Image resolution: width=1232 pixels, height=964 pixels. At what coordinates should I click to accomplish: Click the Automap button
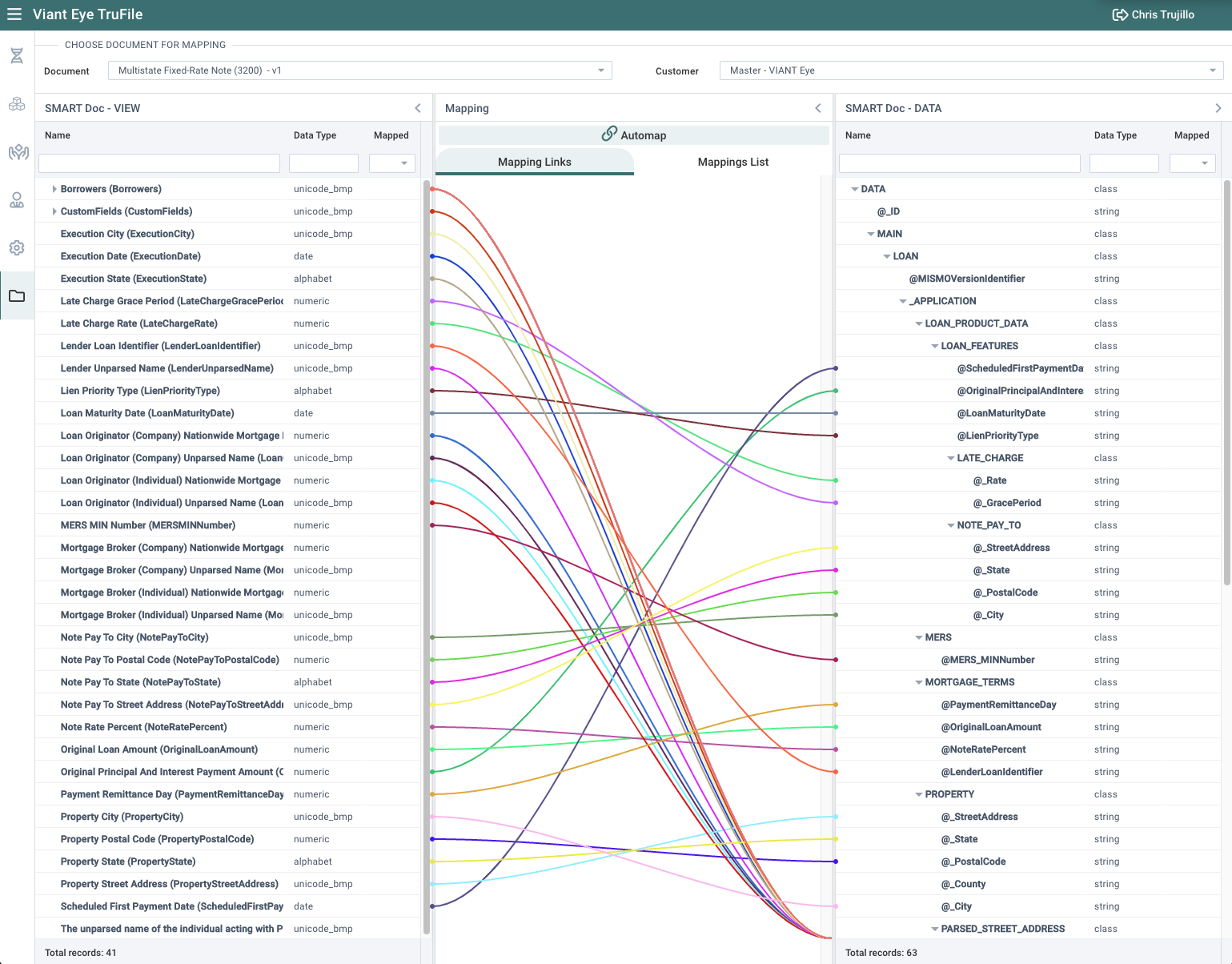pyautogui.click(x=633, y=135)
